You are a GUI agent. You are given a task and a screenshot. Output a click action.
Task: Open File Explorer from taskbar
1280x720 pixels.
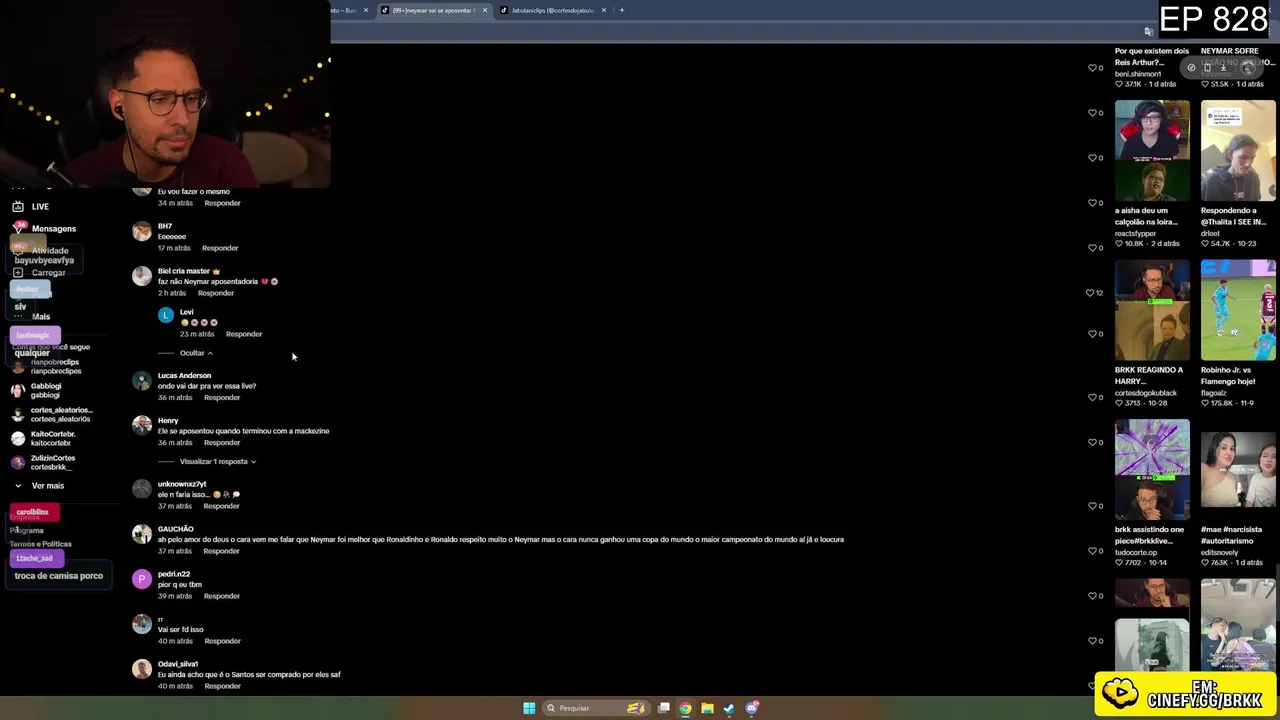(x=707, y=708)
